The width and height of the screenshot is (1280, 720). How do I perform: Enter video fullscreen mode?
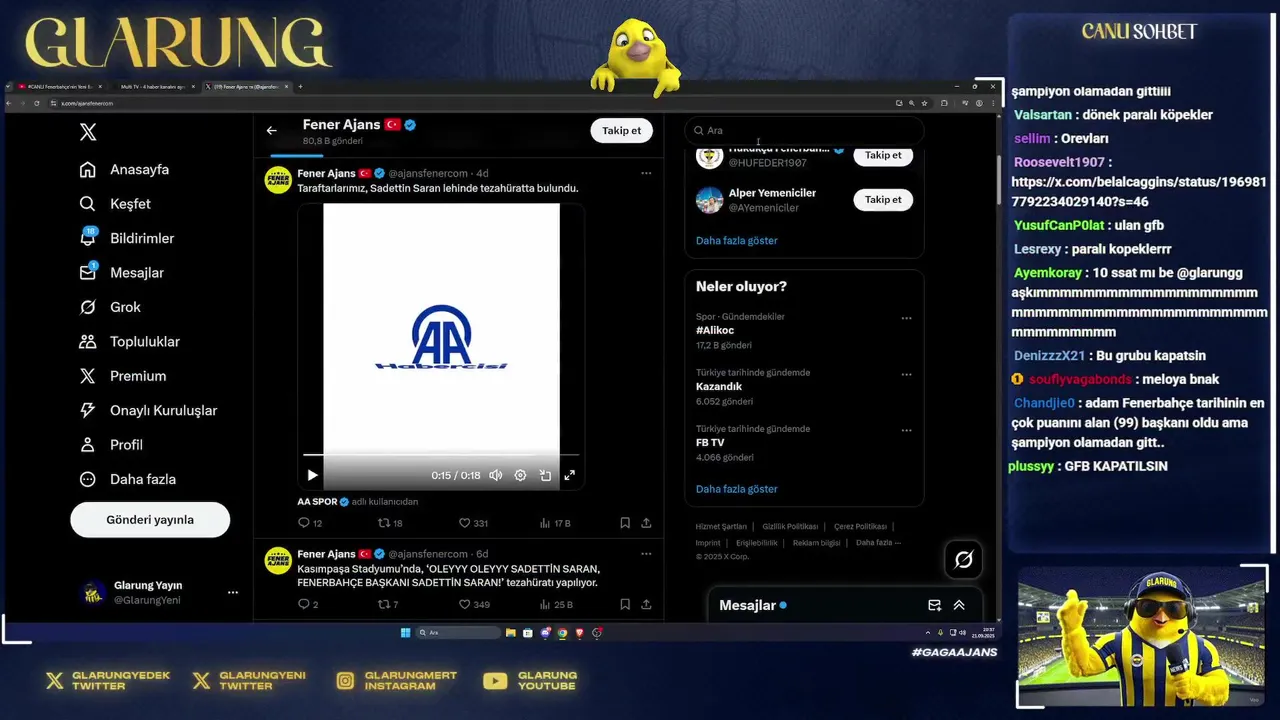(x=570, y=476)
